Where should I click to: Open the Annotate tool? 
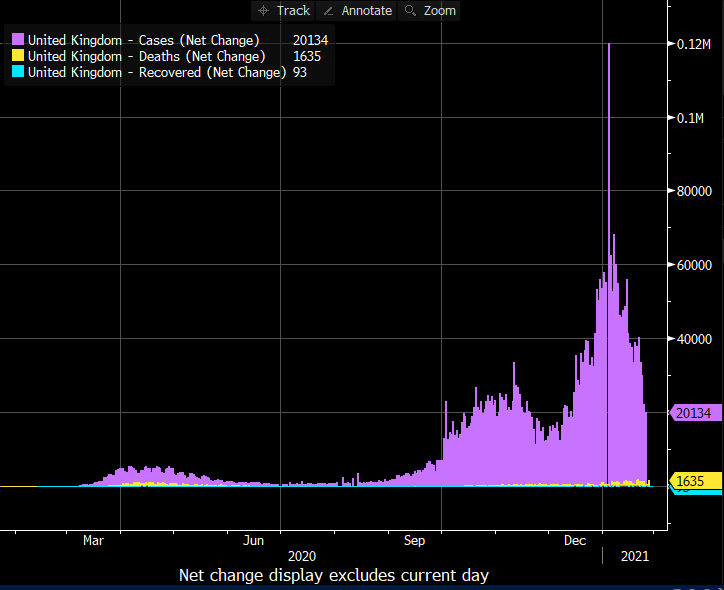point(356,11)
